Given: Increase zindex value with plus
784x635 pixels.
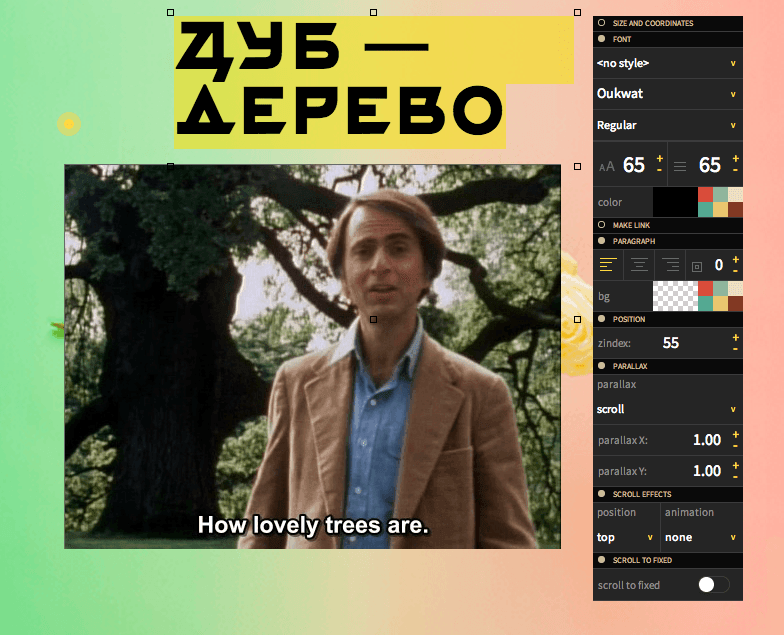Looking at the screenshot, I should 736,337.
